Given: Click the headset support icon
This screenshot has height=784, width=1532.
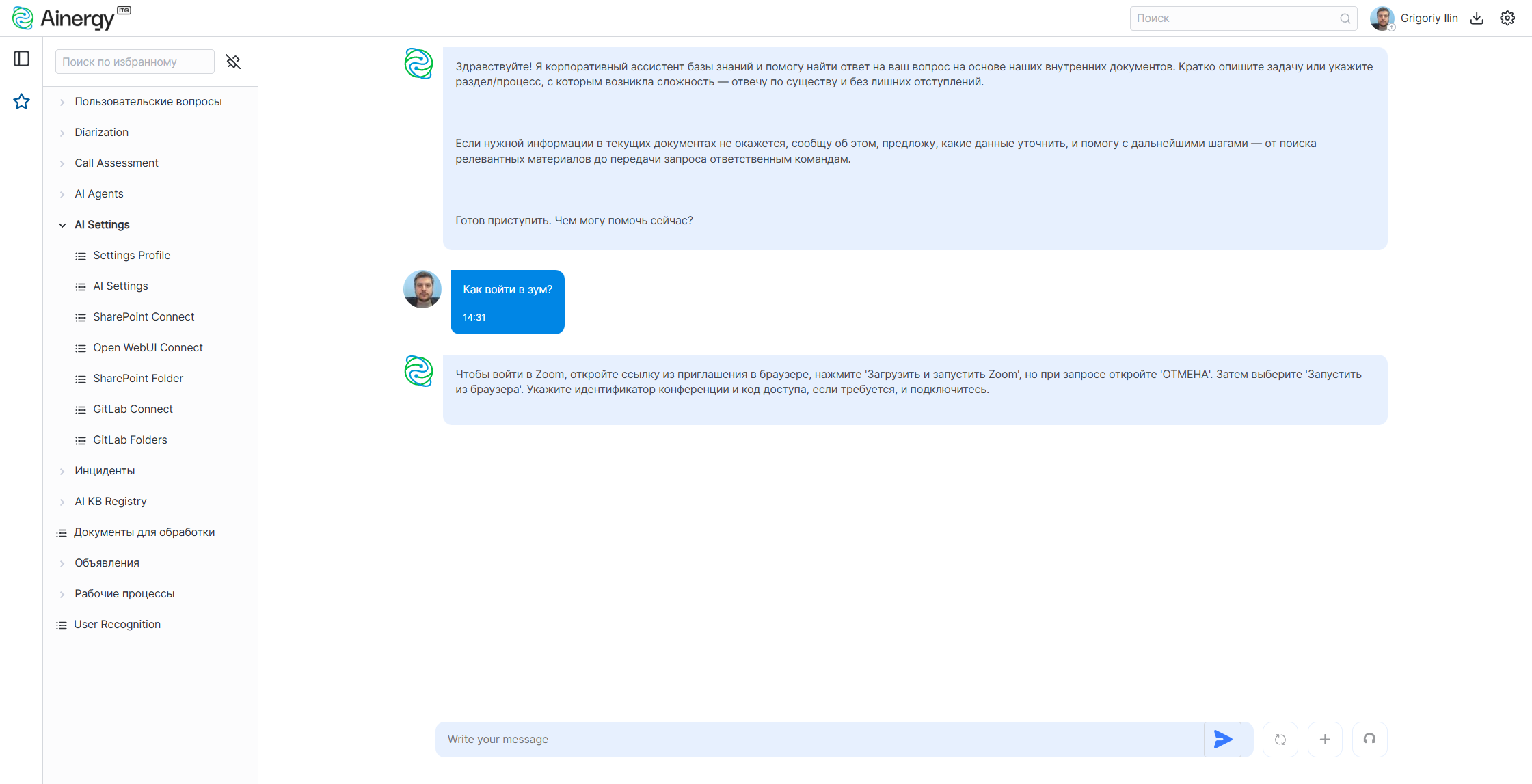Looking at the screenshot, I should pyautogui.click(x=1369, y=739).
